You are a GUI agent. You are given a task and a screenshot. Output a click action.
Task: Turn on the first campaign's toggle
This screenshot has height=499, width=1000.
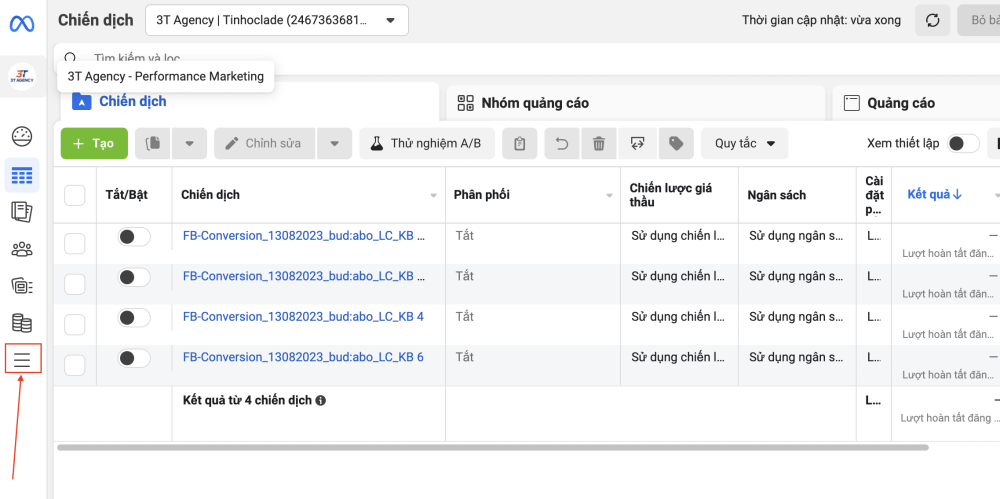[x=134, y=237]
